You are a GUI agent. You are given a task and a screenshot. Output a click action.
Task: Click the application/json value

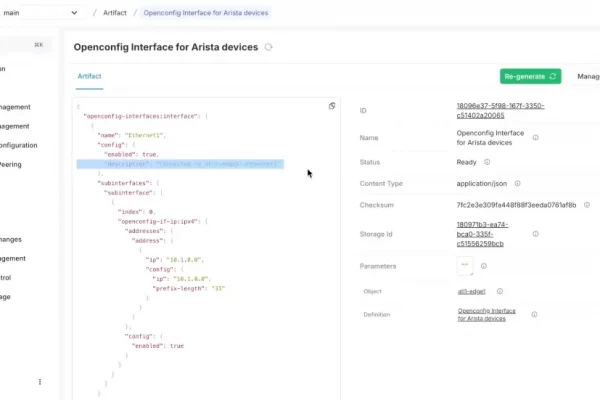point(481,183)
